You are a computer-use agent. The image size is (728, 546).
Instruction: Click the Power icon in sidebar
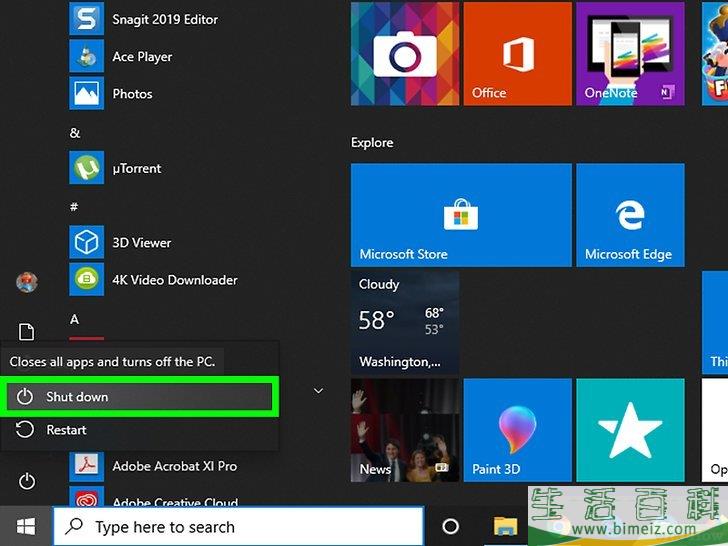click(27, 482)
